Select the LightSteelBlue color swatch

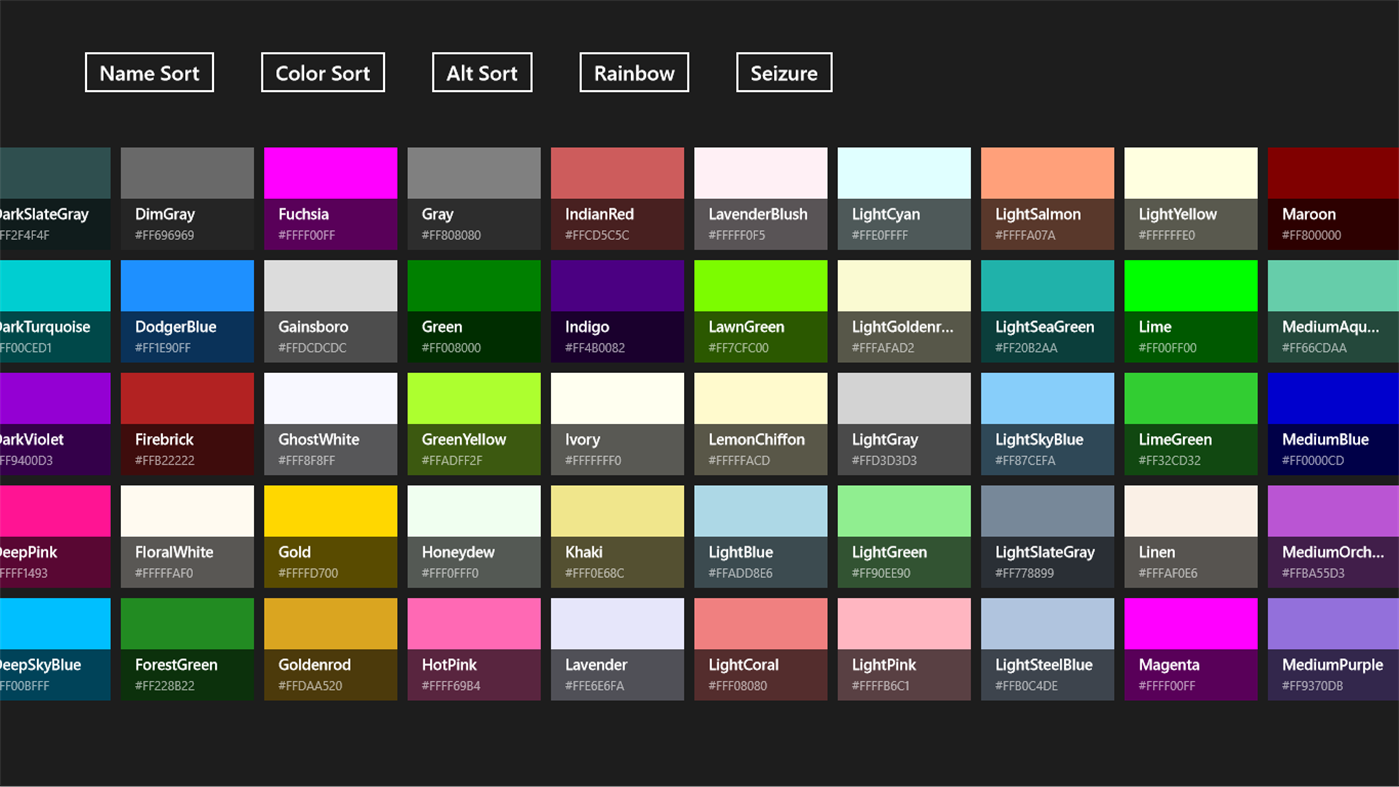[x=1047, y=648]
